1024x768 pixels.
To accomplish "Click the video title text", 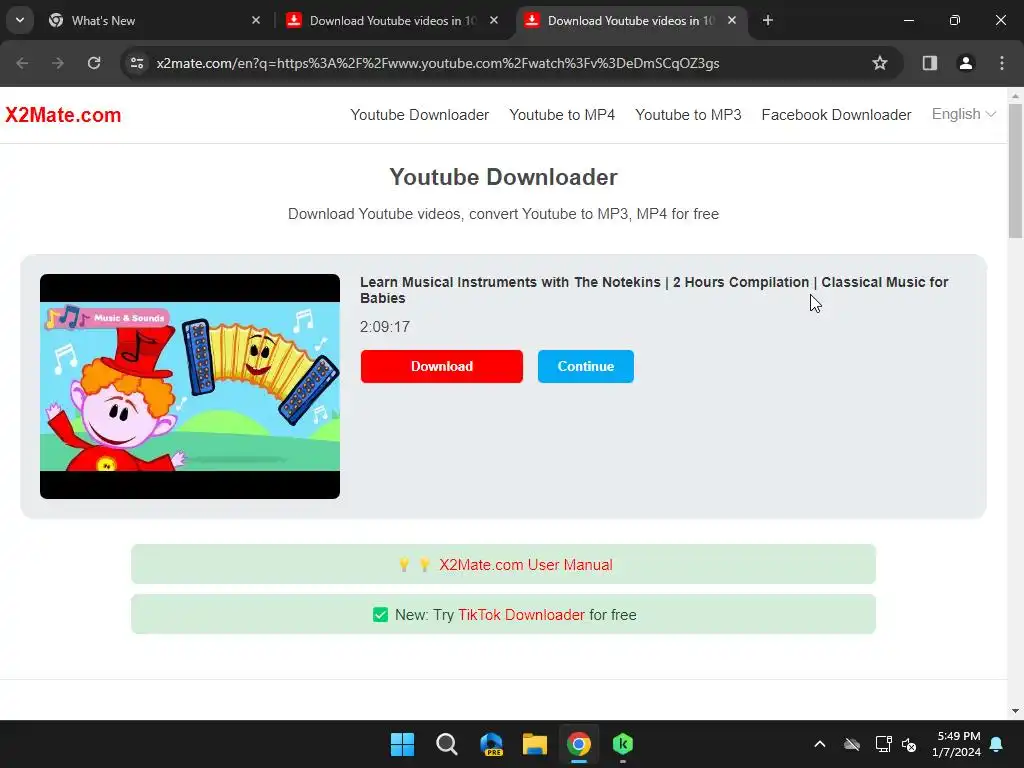I will pyautogui.click(x=654, y=290).
